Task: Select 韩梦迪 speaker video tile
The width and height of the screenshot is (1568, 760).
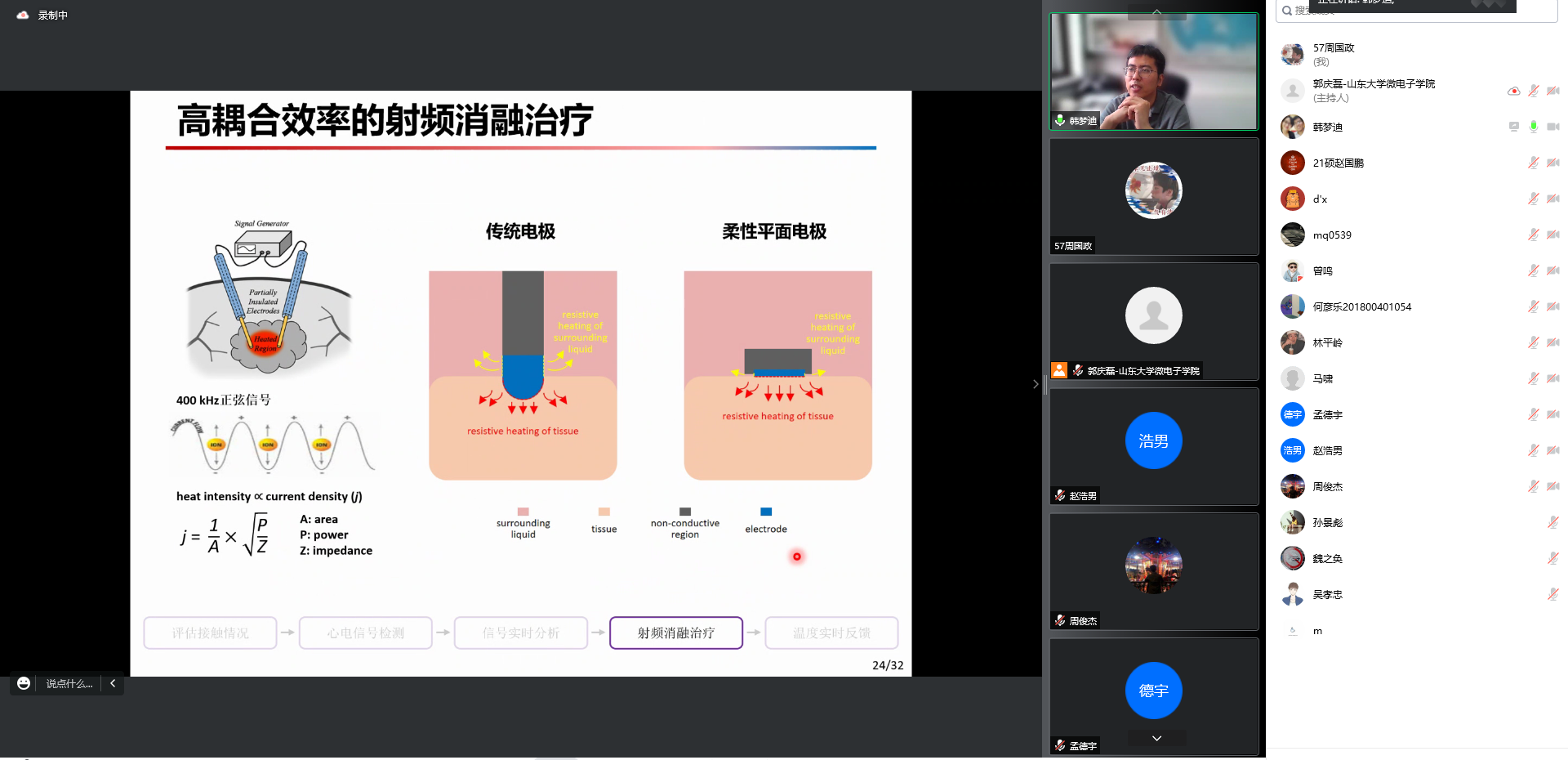Action: [x=1154, y=71]
